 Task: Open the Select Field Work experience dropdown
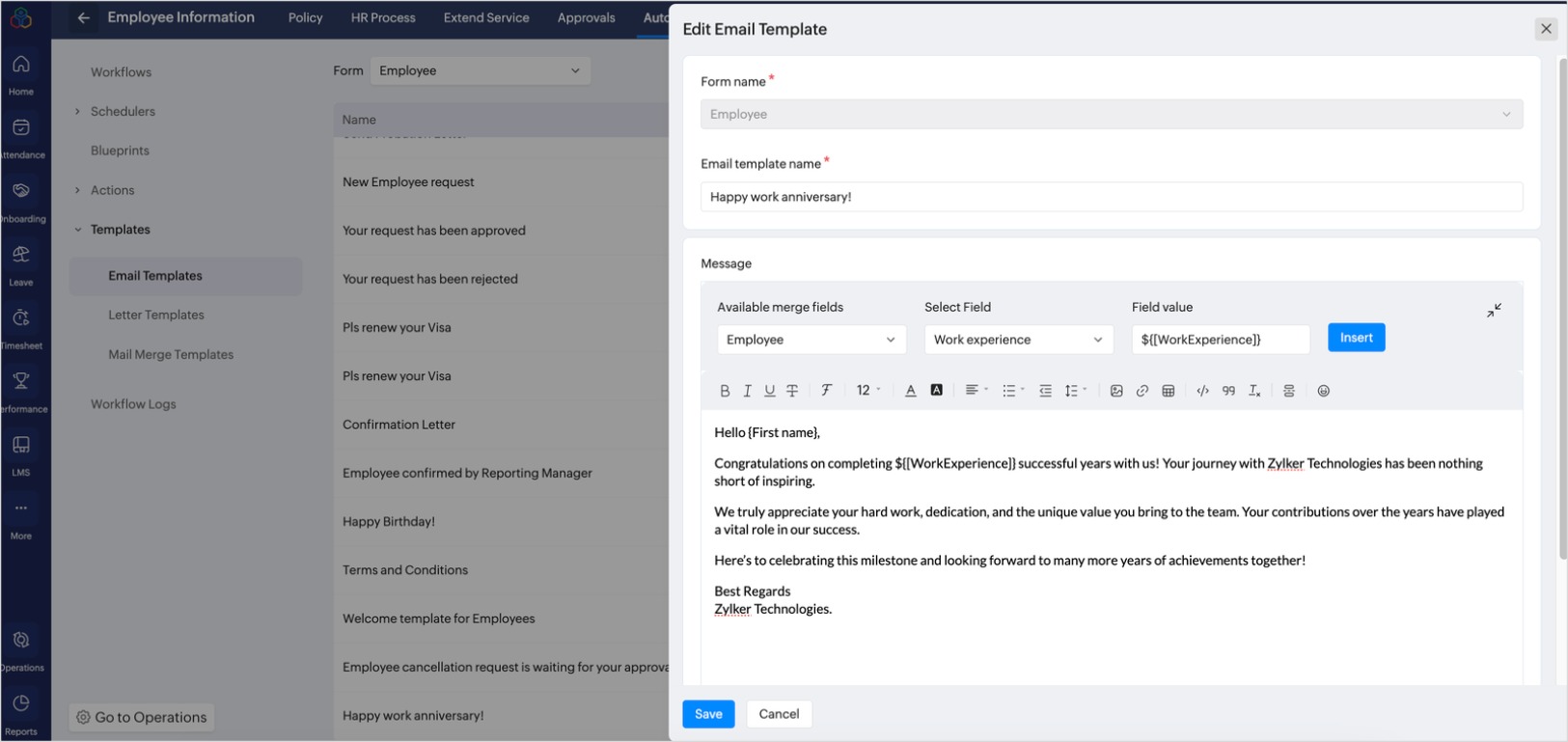pyautogui.click(x=1018, y=340)
